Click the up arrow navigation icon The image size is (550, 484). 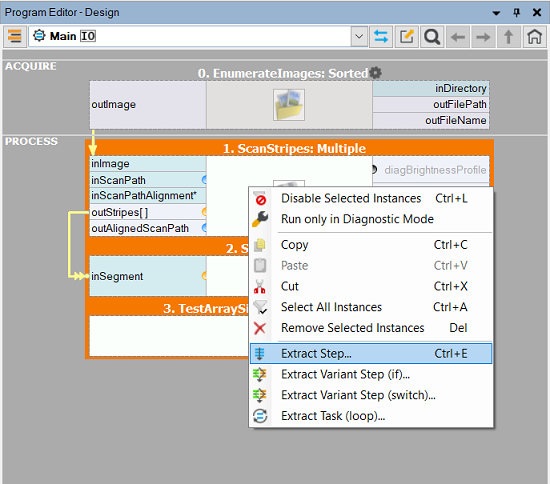[x=509, y=36]
